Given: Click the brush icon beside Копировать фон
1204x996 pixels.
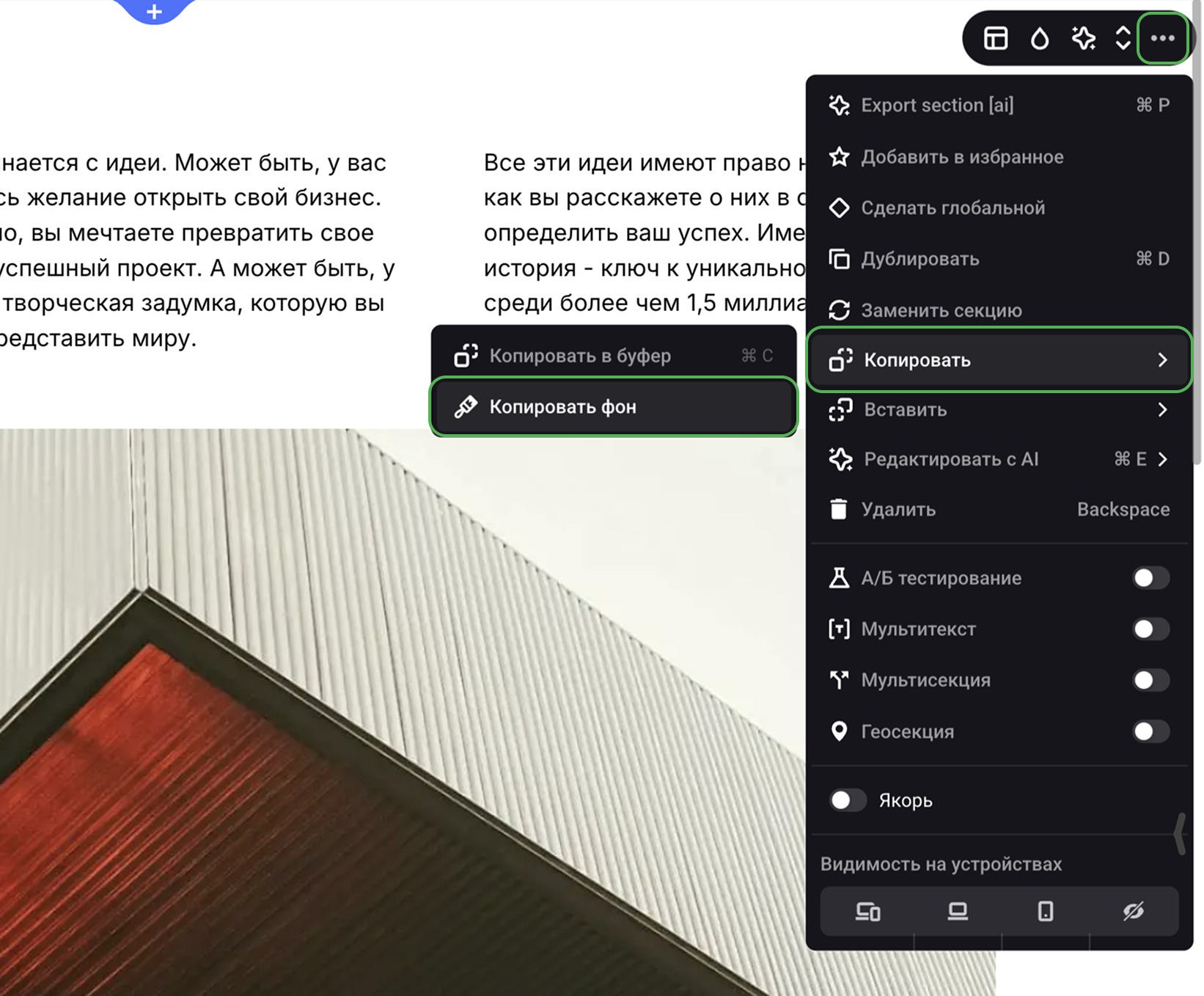Looking at the screenshot, I should click(466, 406).
